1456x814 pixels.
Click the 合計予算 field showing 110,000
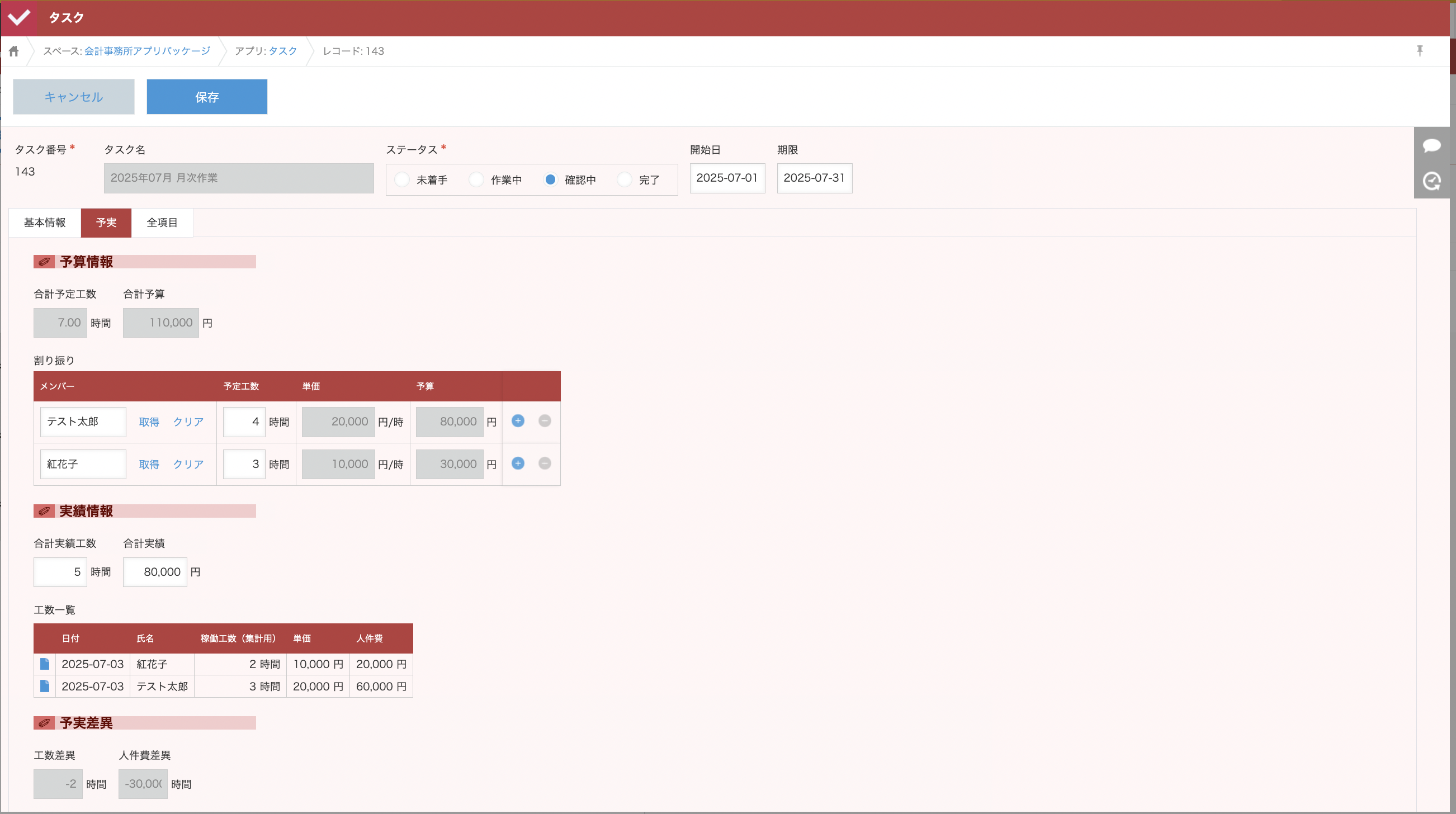(x=161, y=323)
